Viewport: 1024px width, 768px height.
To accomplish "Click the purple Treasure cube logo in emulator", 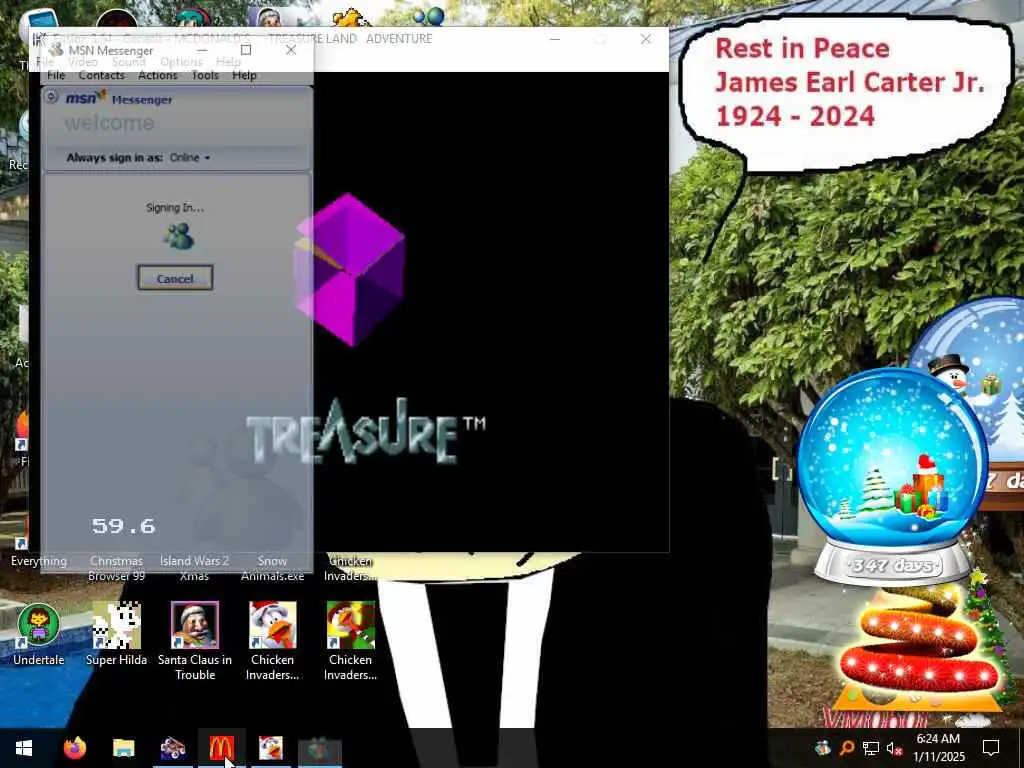I will click(x=350, y=269).
